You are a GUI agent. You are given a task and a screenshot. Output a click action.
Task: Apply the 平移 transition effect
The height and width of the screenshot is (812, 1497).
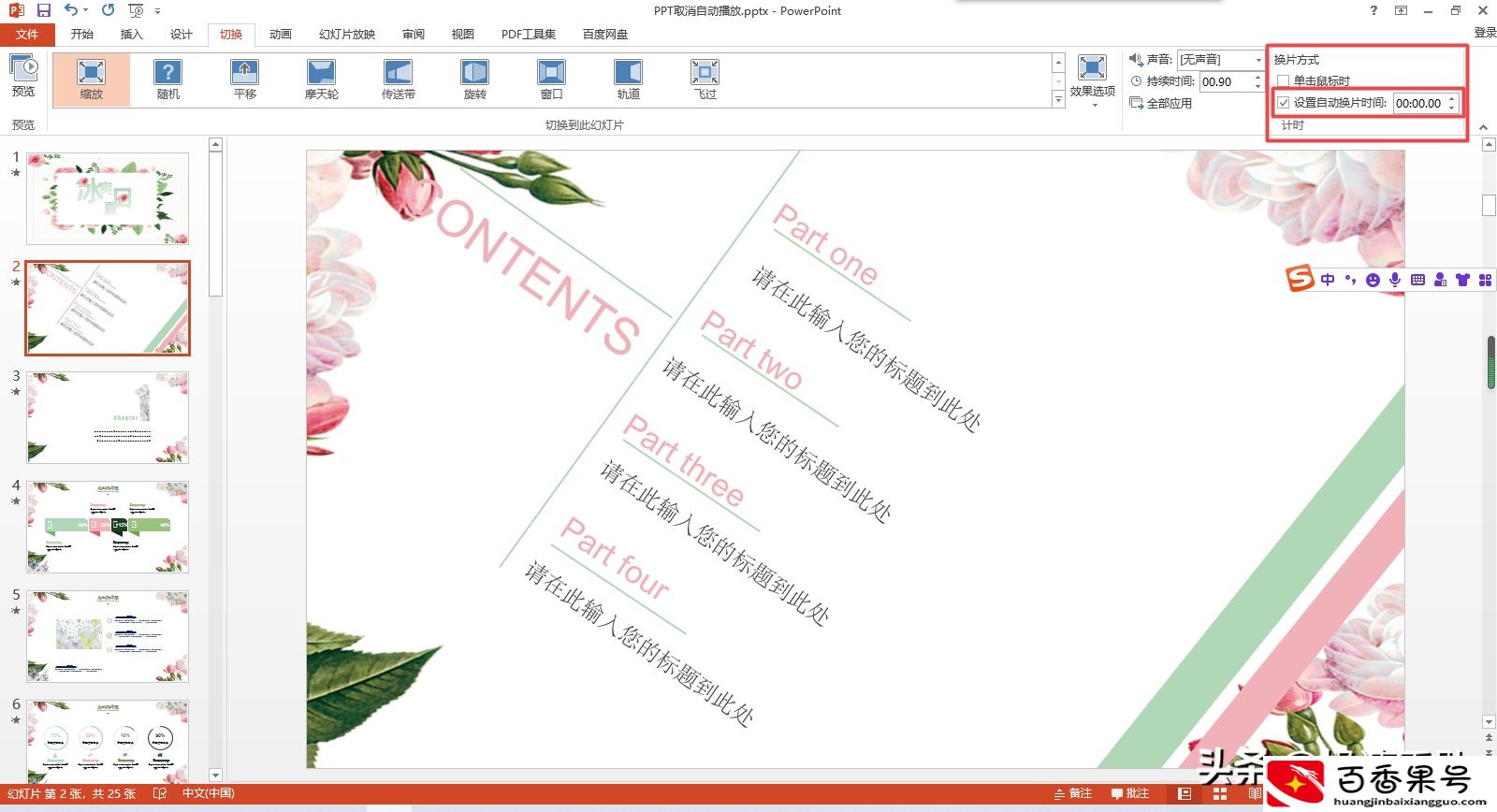coord(245,79)
